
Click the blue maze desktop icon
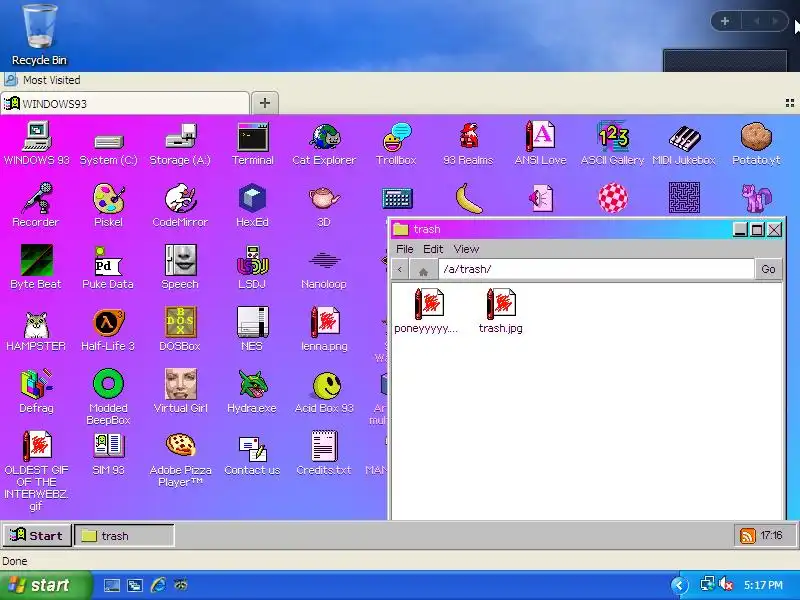(x=684, y=198)
